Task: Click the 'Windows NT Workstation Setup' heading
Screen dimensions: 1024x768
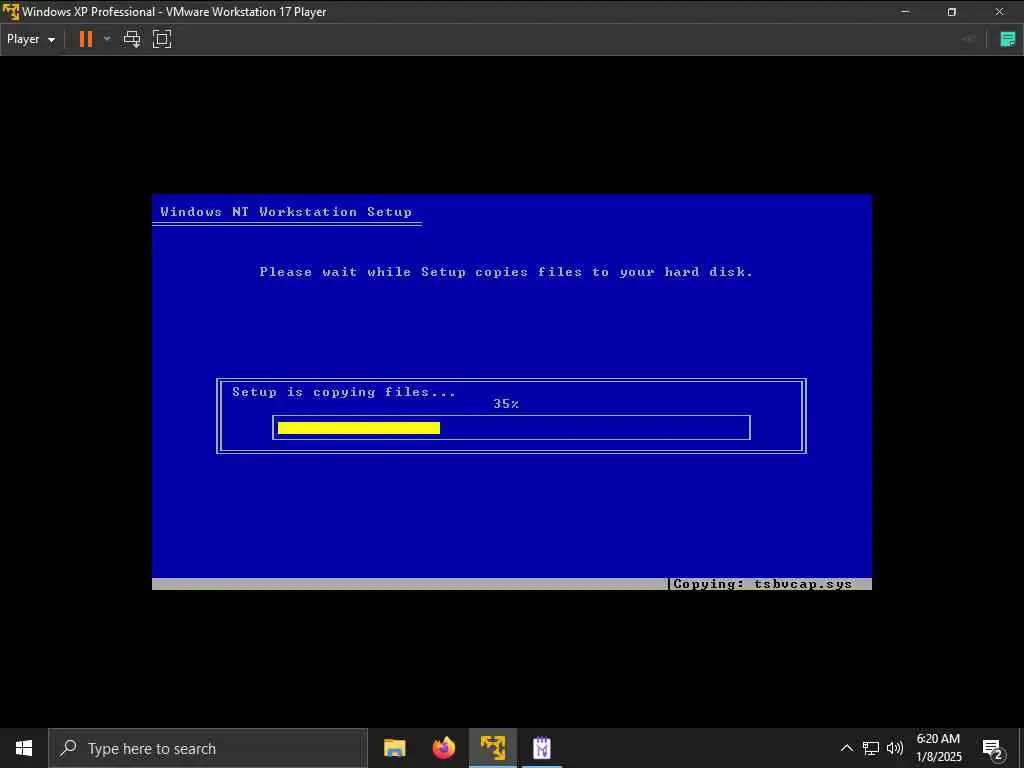Action: click(286, 212)
